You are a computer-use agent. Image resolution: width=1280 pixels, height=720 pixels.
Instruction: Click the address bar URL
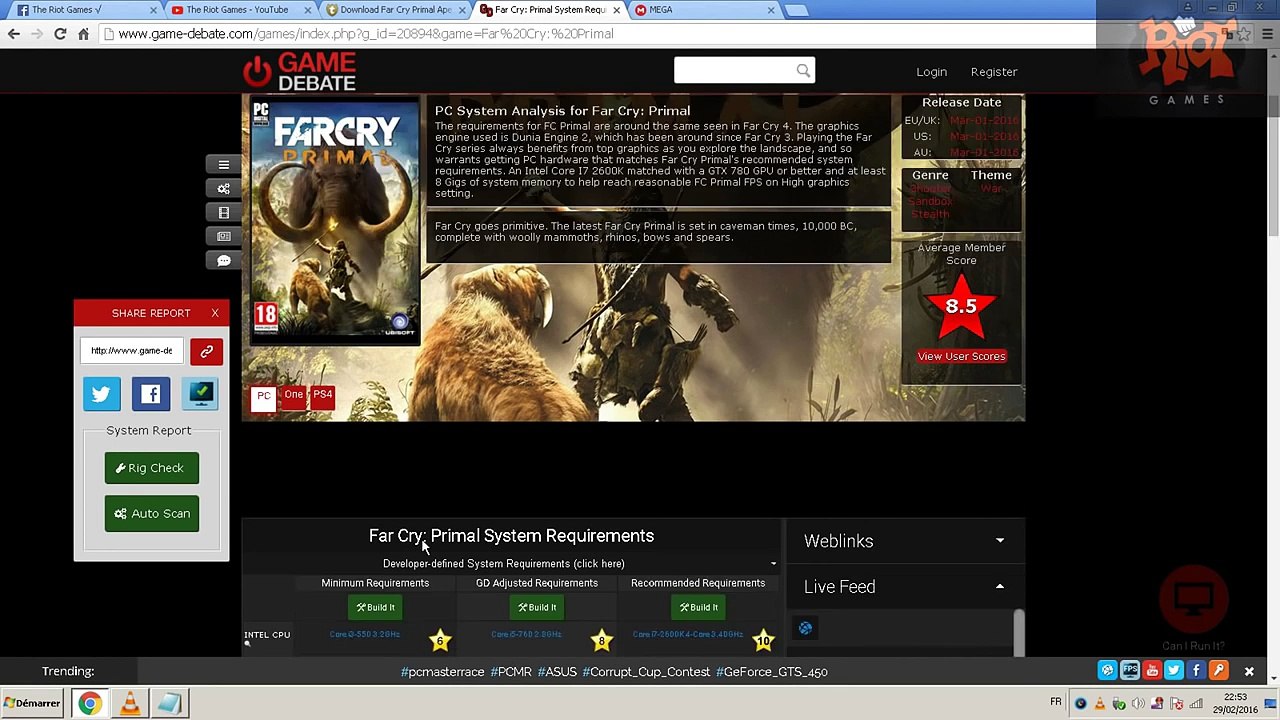(366, 34)
